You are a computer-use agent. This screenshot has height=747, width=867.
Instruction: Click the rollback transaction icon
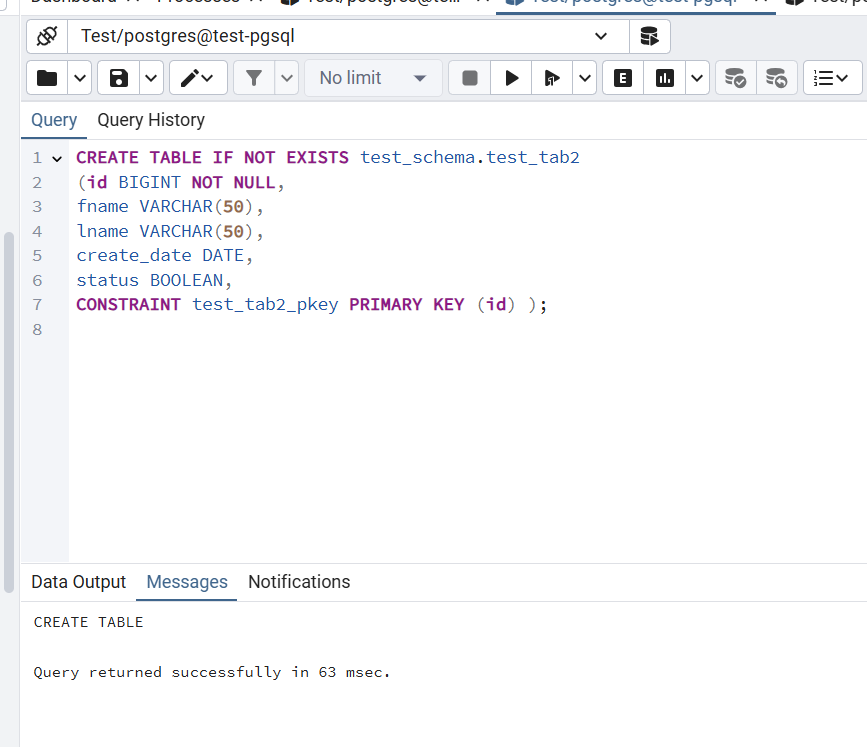click(777, 78)
